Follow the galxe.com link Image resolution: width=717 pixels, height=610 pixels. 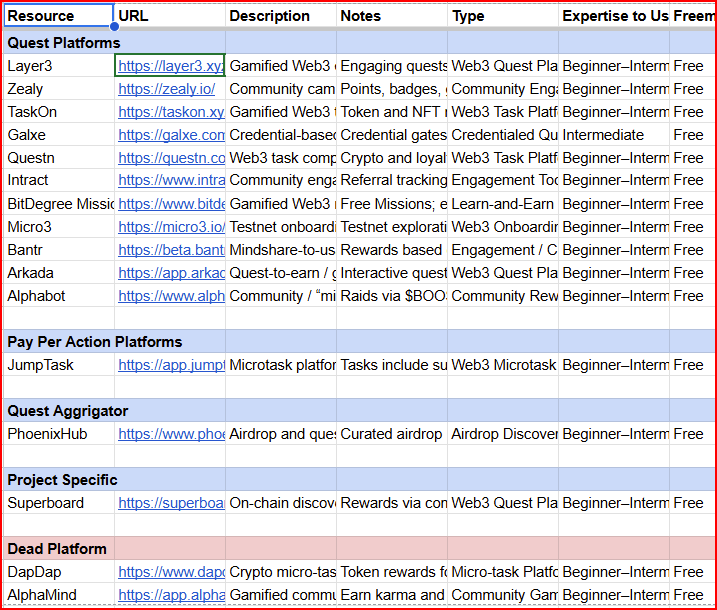click(x=171, y=135)
